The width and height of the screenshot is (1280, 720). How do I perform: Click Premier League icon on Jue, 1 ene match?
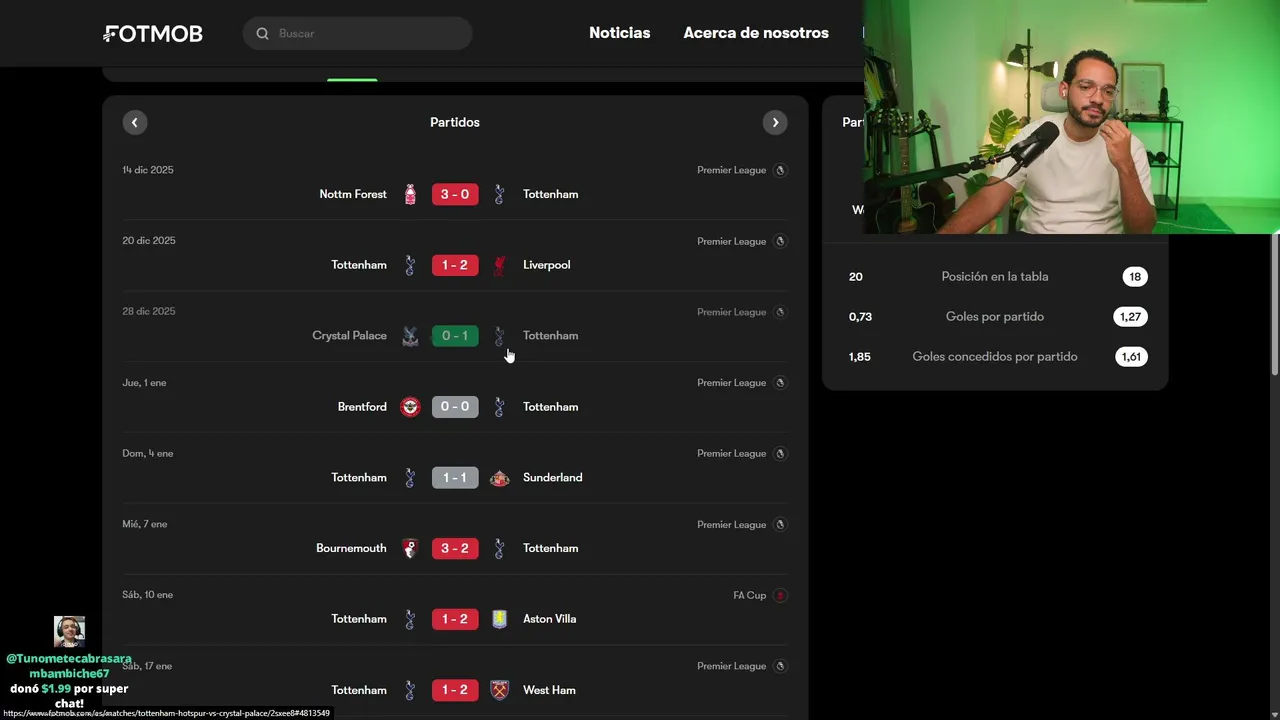[780, 383]
